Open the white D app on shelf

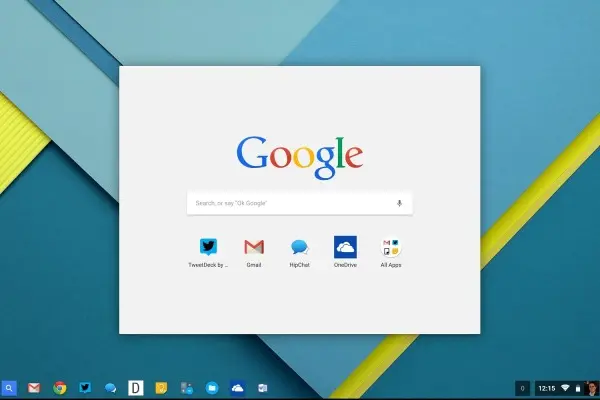pos(135,388)
